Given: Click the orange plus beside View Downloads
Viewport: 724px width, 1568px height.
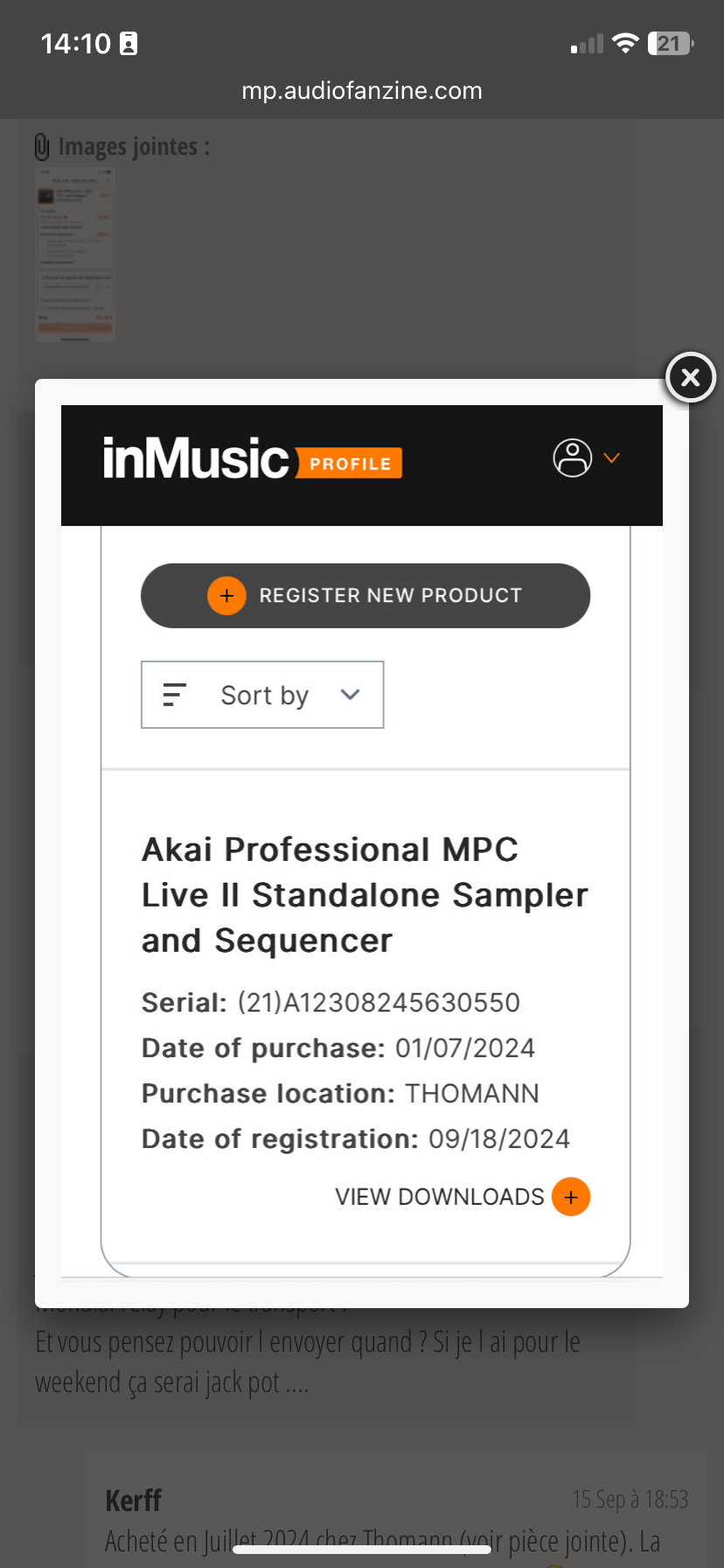Looking at the screenshot, I should point(571,1197).
